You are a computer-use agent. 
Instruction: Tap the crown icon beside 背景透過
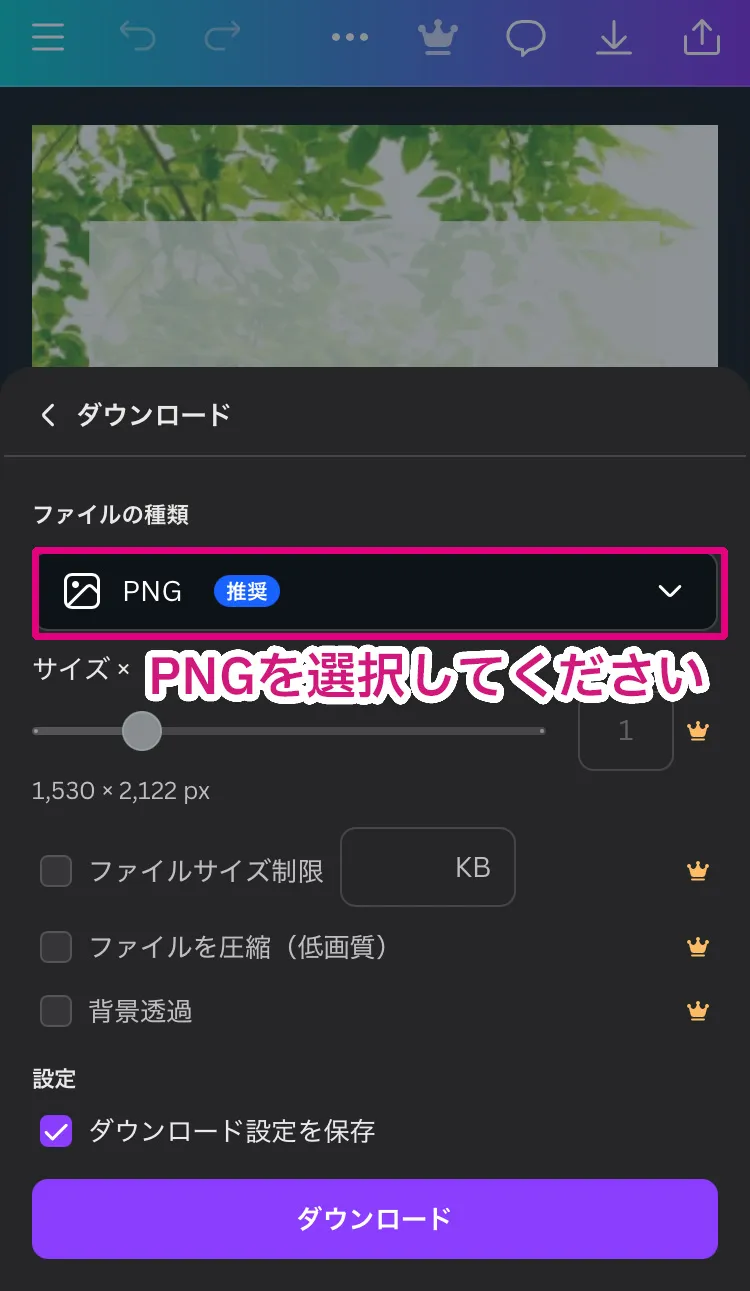coord(698,1011)
